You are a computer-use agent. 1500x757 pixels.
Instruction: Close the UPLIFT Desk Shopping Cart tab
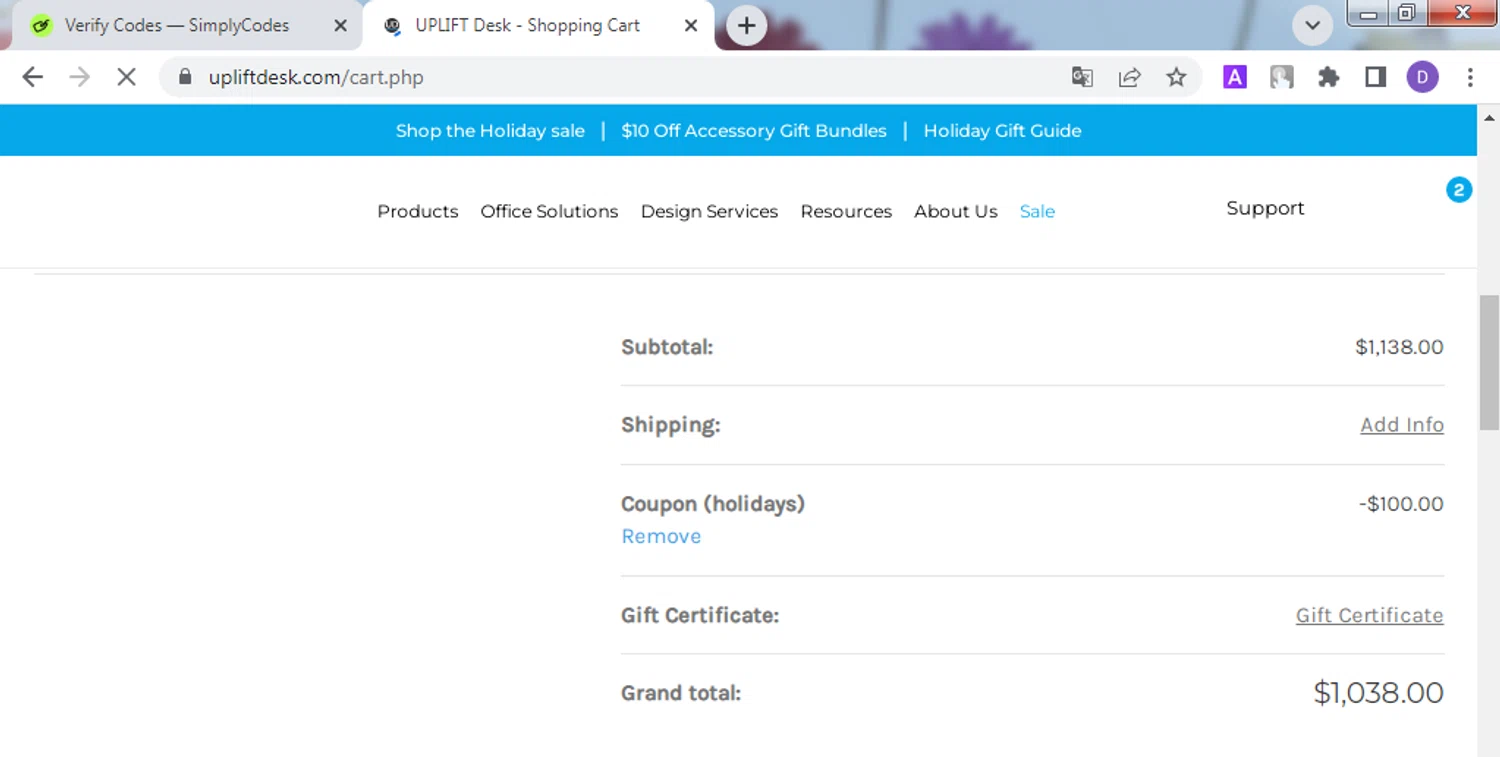(x=691, y=26)
